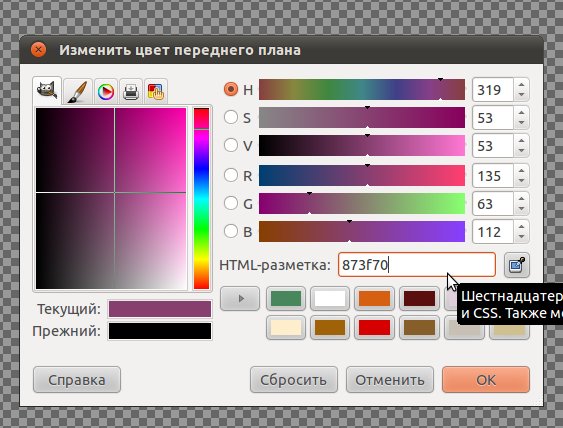Increase the H value with up arrow

tap(521, 85)
